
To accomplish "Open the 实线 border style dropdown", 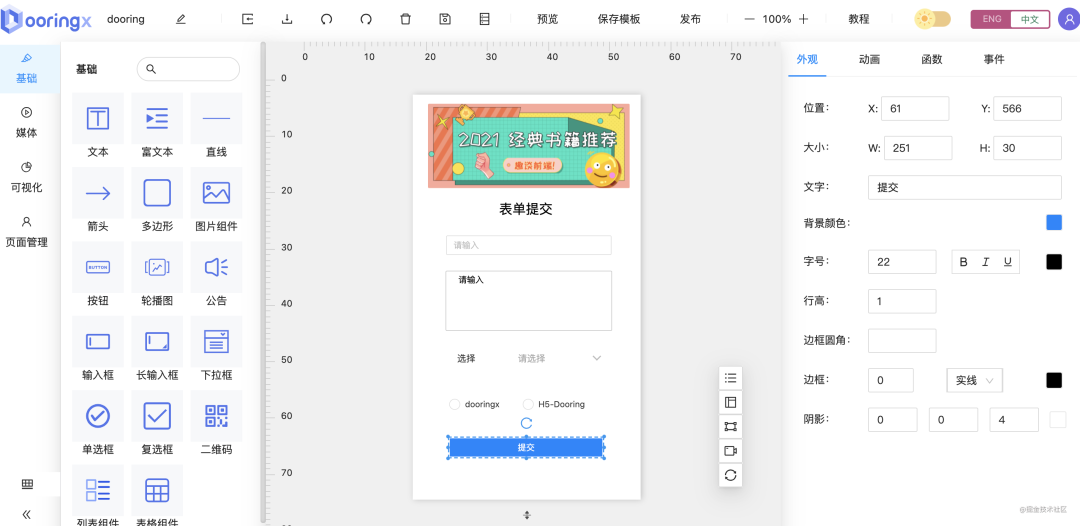I will 975,380.
